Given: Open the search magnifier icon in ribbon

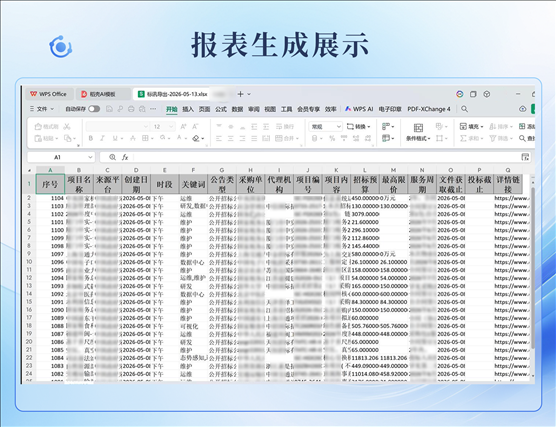Looking at the screenshot, I should tap(464, 109).
